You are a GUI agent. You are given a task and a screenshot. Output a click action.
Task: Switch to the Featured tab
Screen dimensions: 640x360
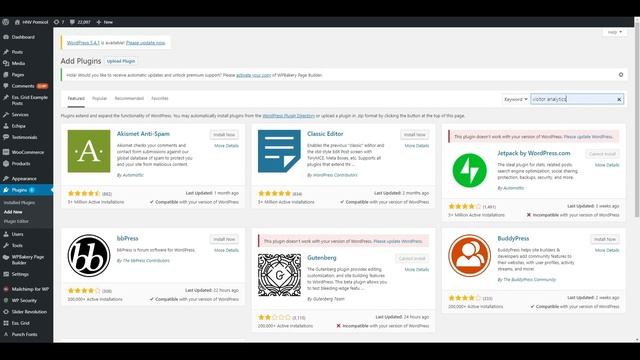tap(76, 98)
